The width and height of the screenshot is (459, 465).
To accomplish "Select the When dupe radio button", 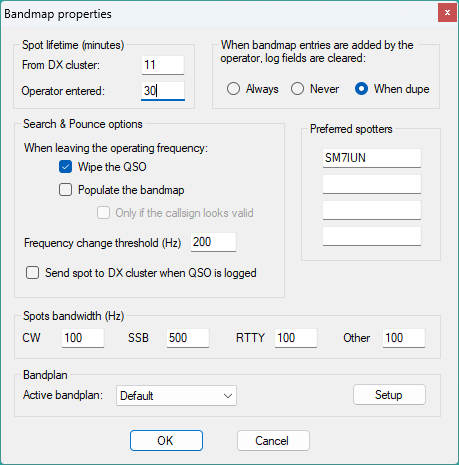I will pos(361,89).
